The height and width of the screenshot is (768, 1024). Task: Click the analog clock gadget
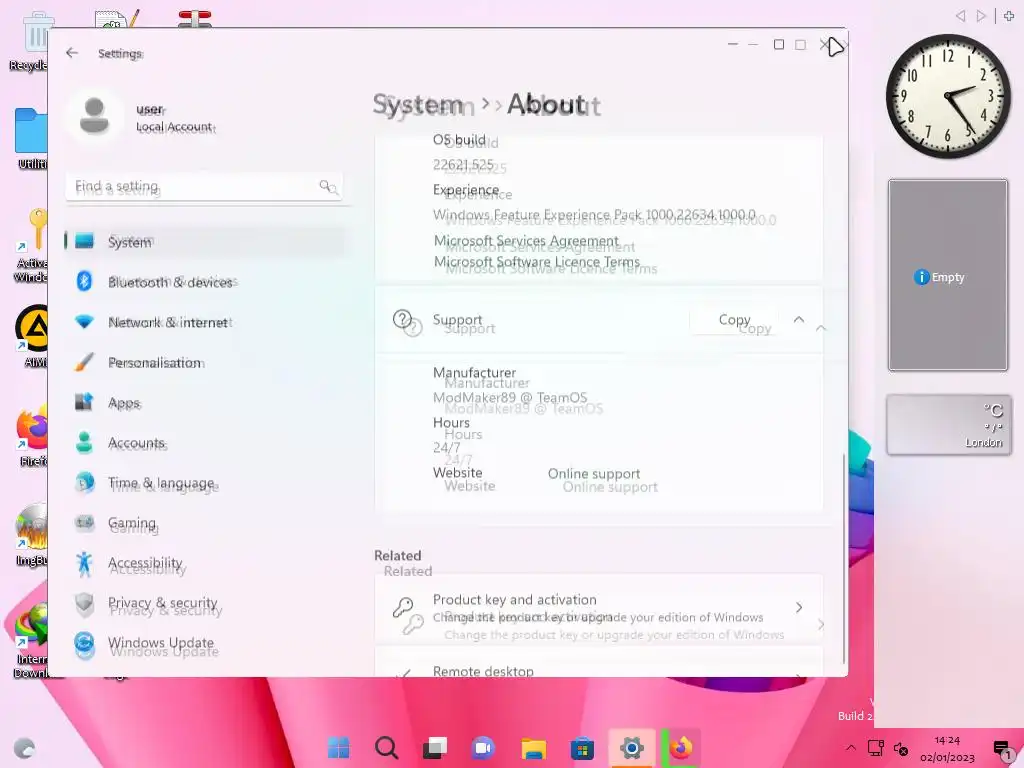pos(948,96)
